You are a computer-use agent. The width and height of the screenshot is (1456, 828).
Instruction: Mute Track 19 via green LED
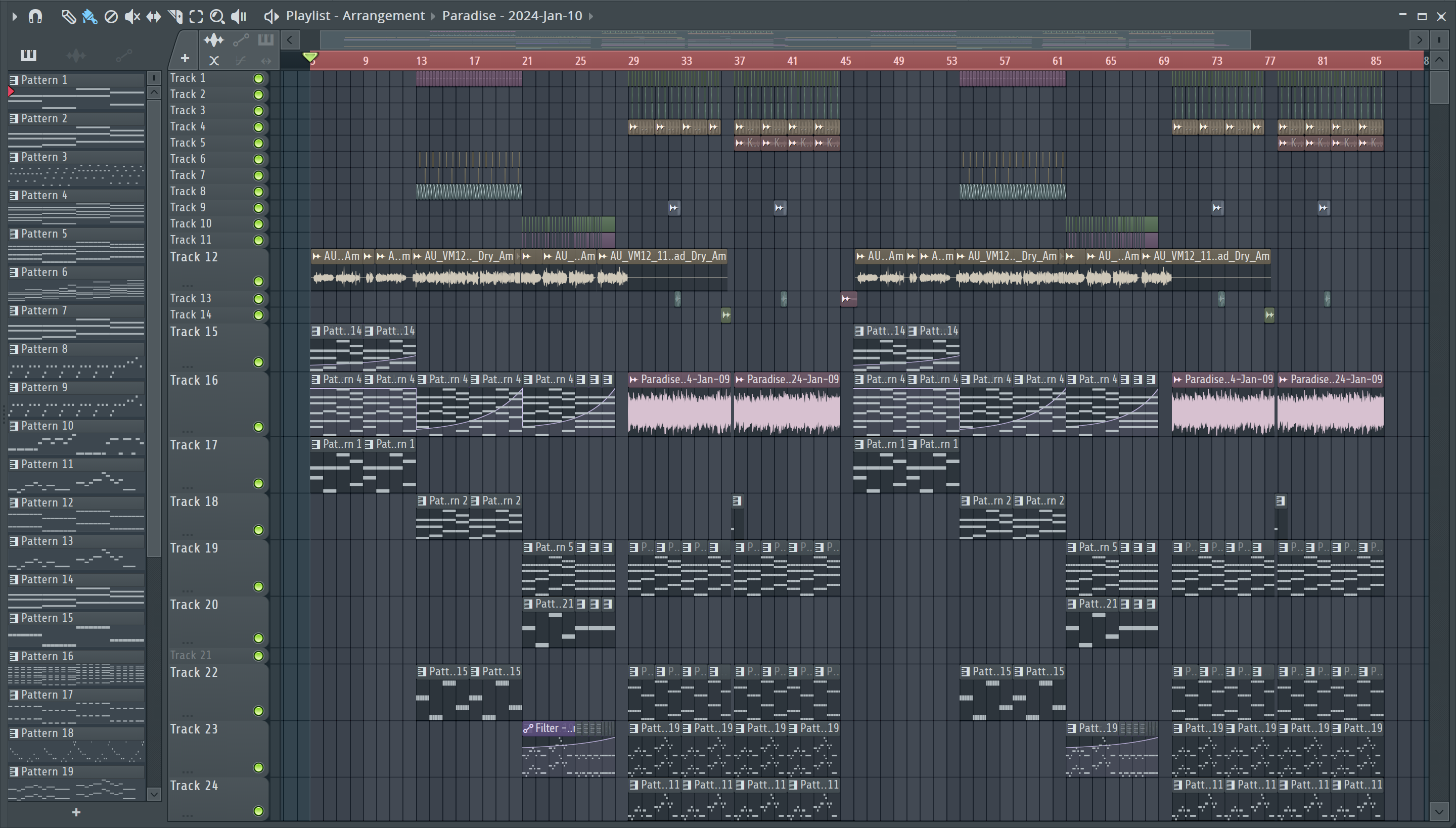pos(258,587)
